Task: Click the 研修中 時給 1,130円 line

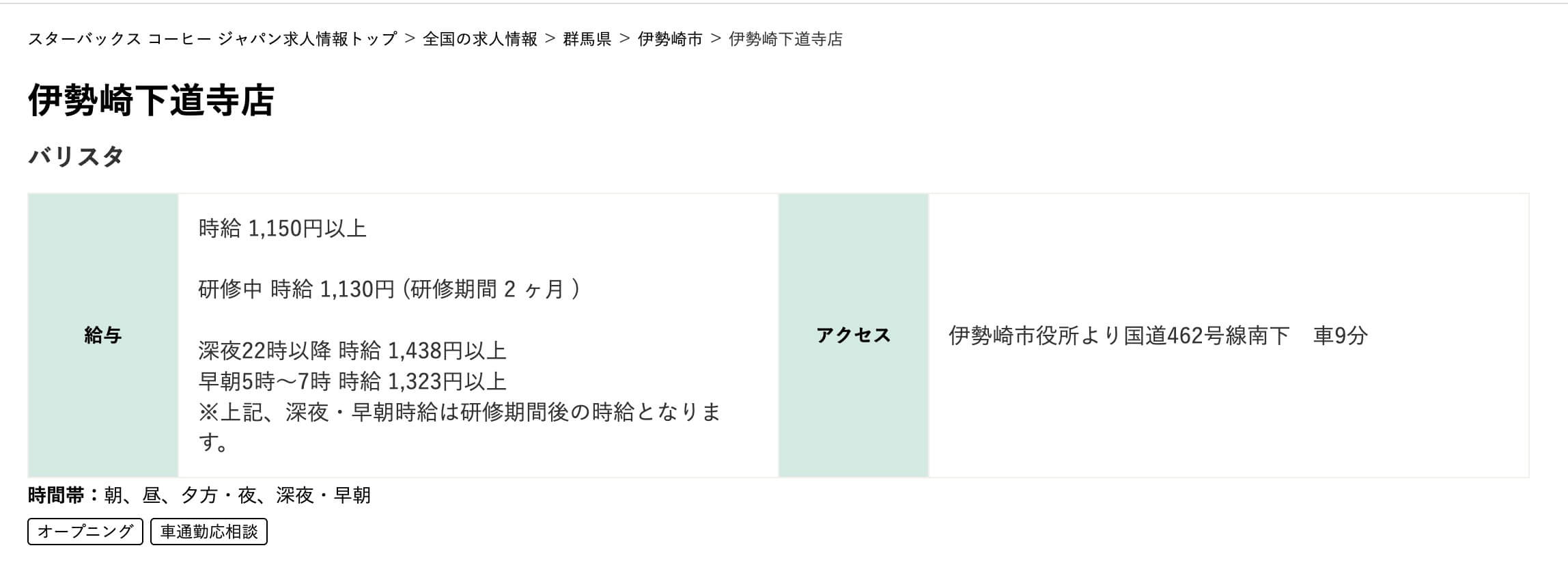Action: 389,289
